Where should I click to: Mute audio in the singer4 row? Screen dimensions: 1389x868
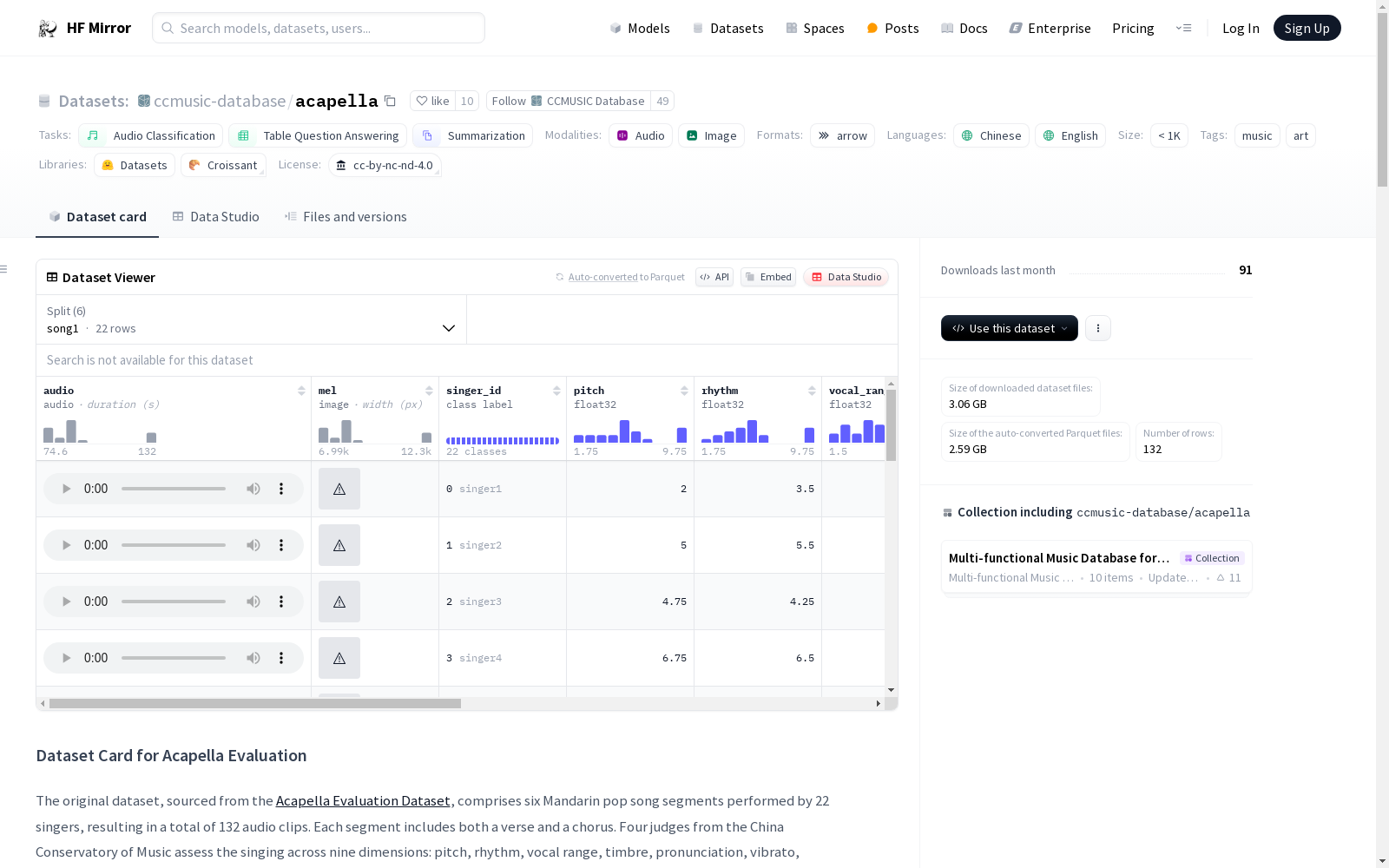253,658
